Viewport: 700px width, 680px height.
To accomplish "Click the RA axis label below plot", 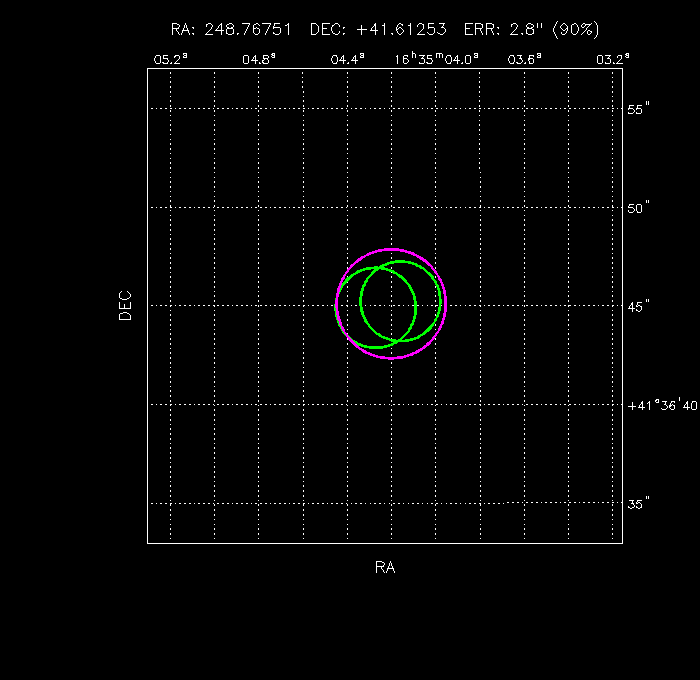I will pos(385,567).
